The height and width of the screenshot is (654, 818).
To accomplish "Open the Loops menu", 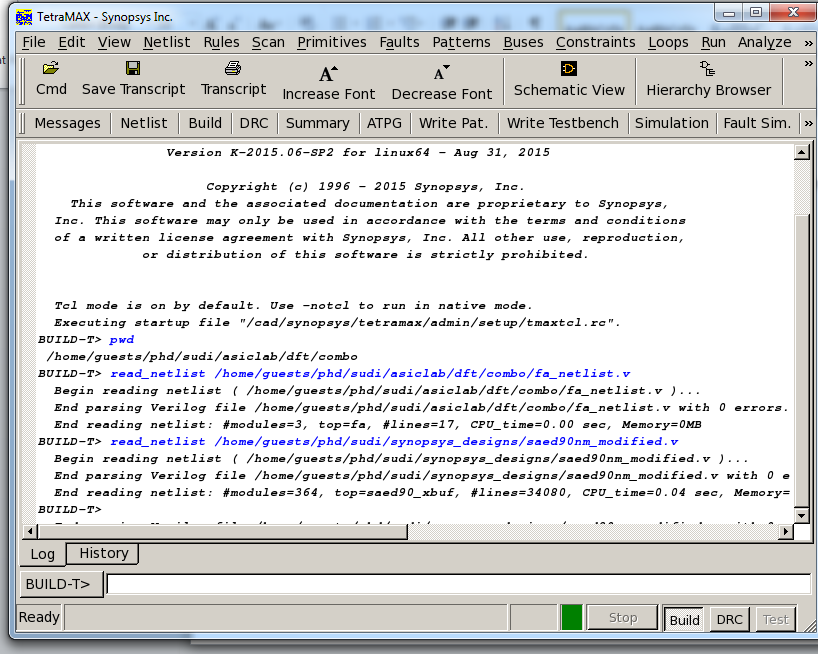I will 668,42.
